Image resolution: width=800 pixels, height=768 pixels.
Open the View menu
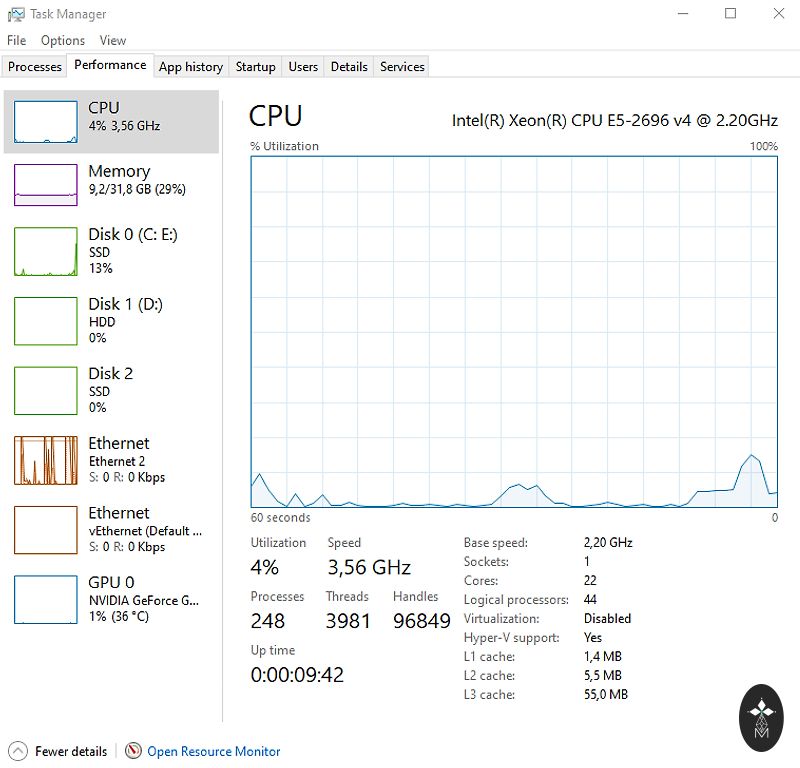(x=113, y=41)
